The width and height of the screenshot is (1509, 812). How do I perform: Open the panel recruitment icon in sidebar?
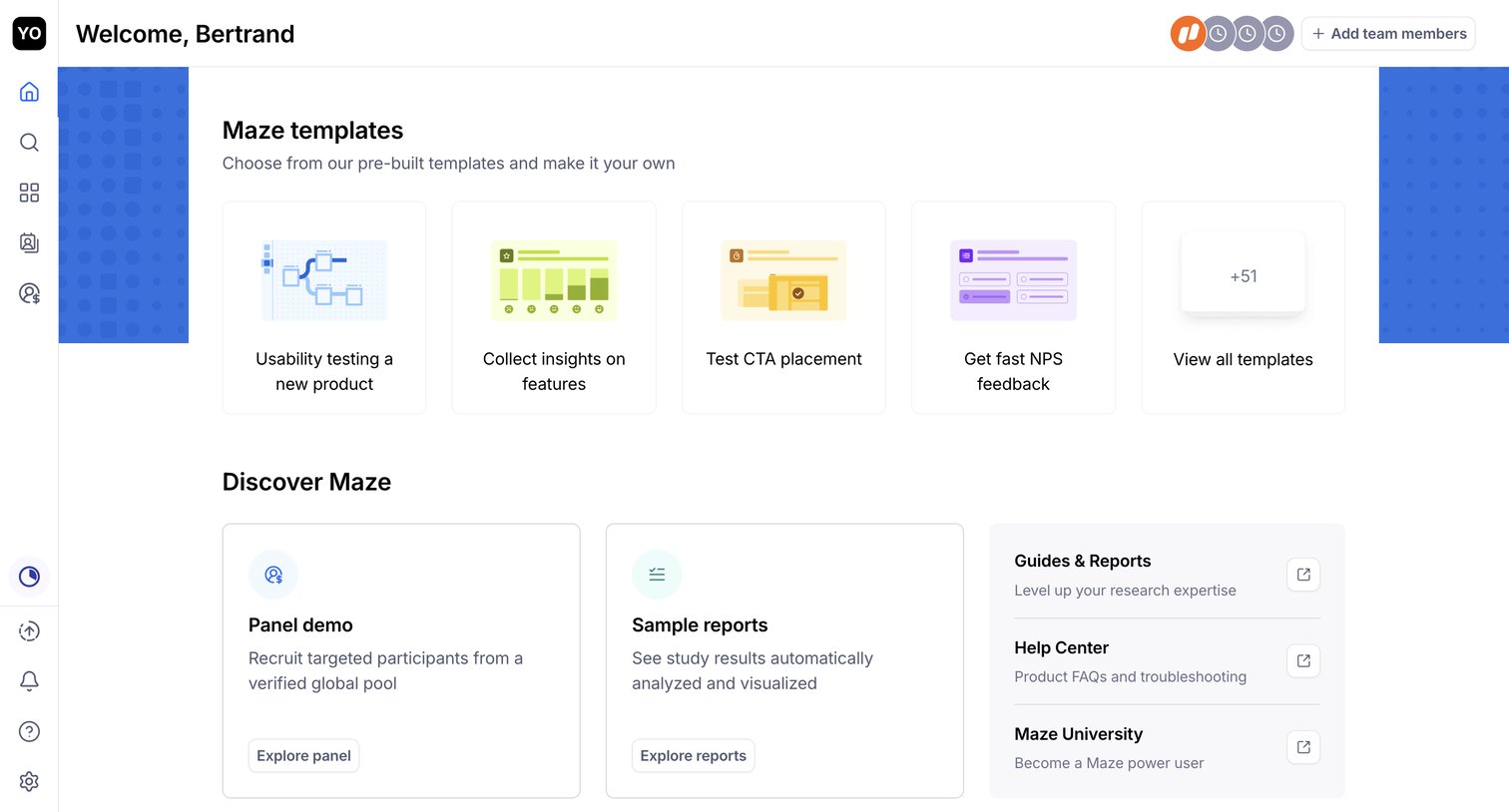click(x=29, y=293)
